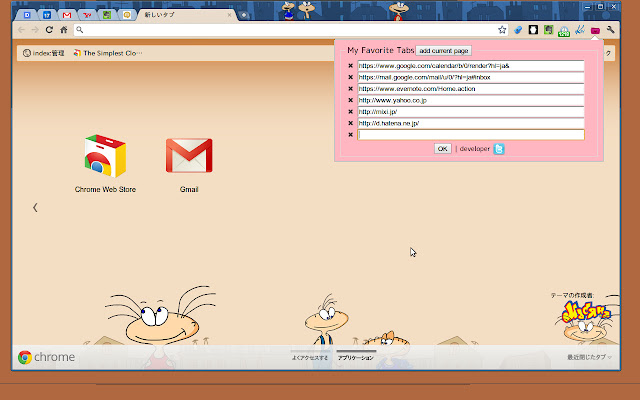Open the developer's Twitter icon
The image size is (640, 400).
click(x=499, y=149)
